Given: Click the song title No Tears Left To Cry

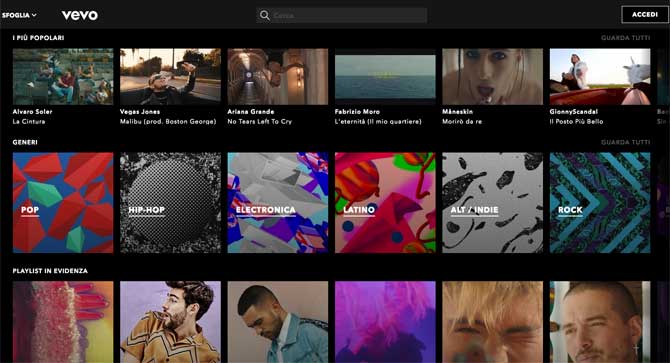Looking at the screenshot, I should (260, 121).
